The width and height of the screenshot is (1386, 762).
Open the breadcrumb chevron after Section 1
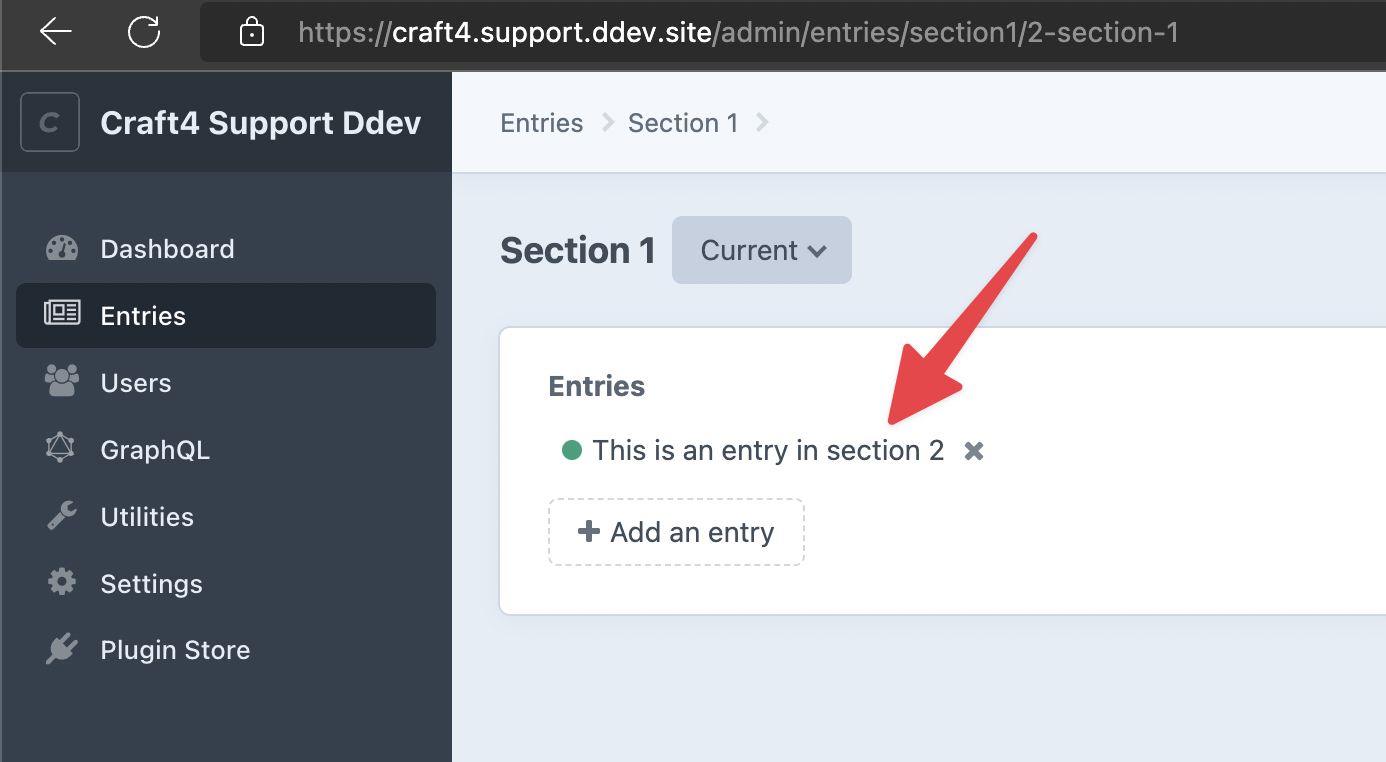763,122
